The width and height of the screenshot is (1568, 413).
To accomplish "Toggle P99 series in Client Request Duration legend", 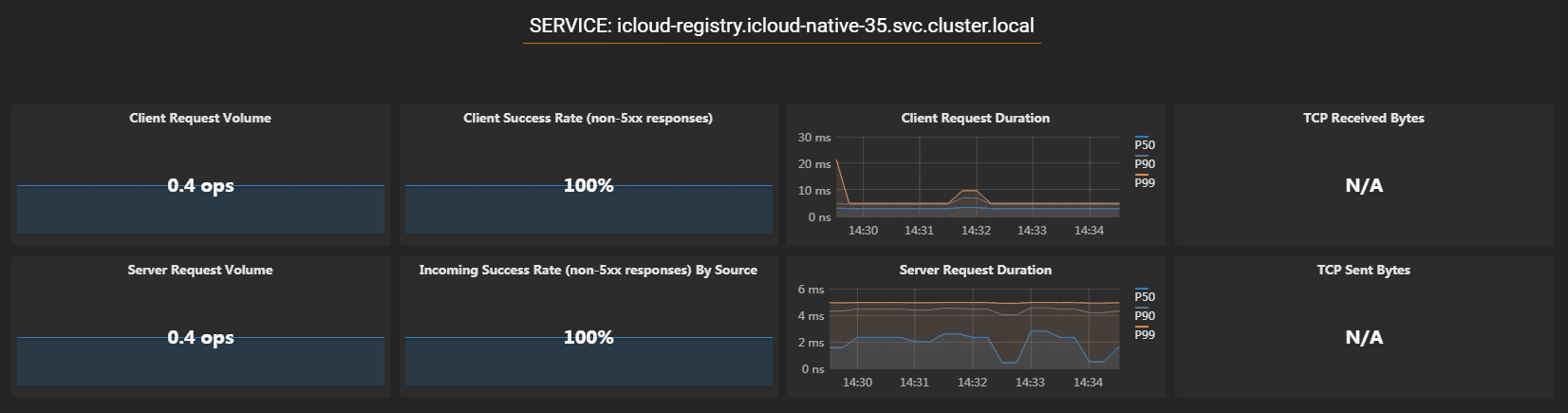I will click(1145, 183).
